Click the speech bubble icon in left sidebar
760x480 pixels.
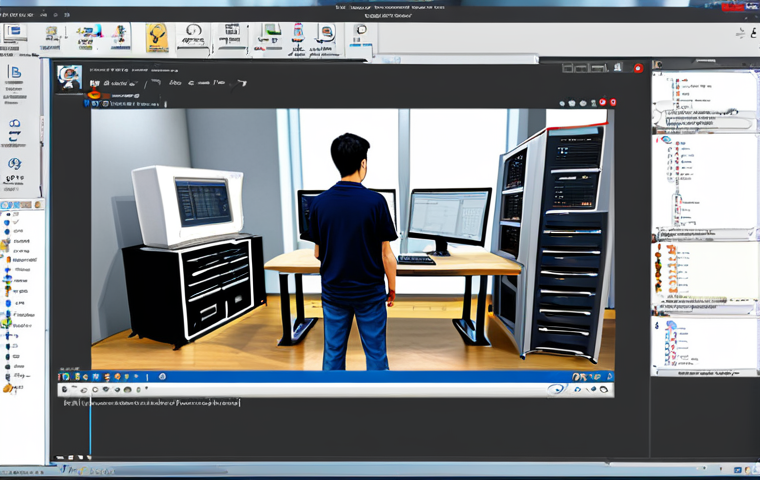[15, 124]
